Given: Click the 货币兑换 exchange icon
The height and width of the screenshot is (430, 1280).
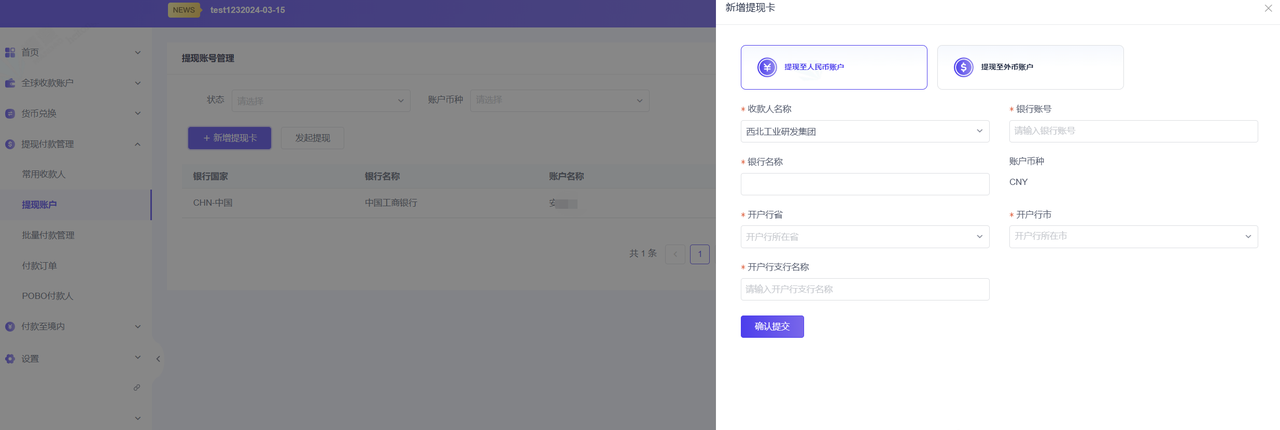Looking at the screenshot, I should point(10,114).
